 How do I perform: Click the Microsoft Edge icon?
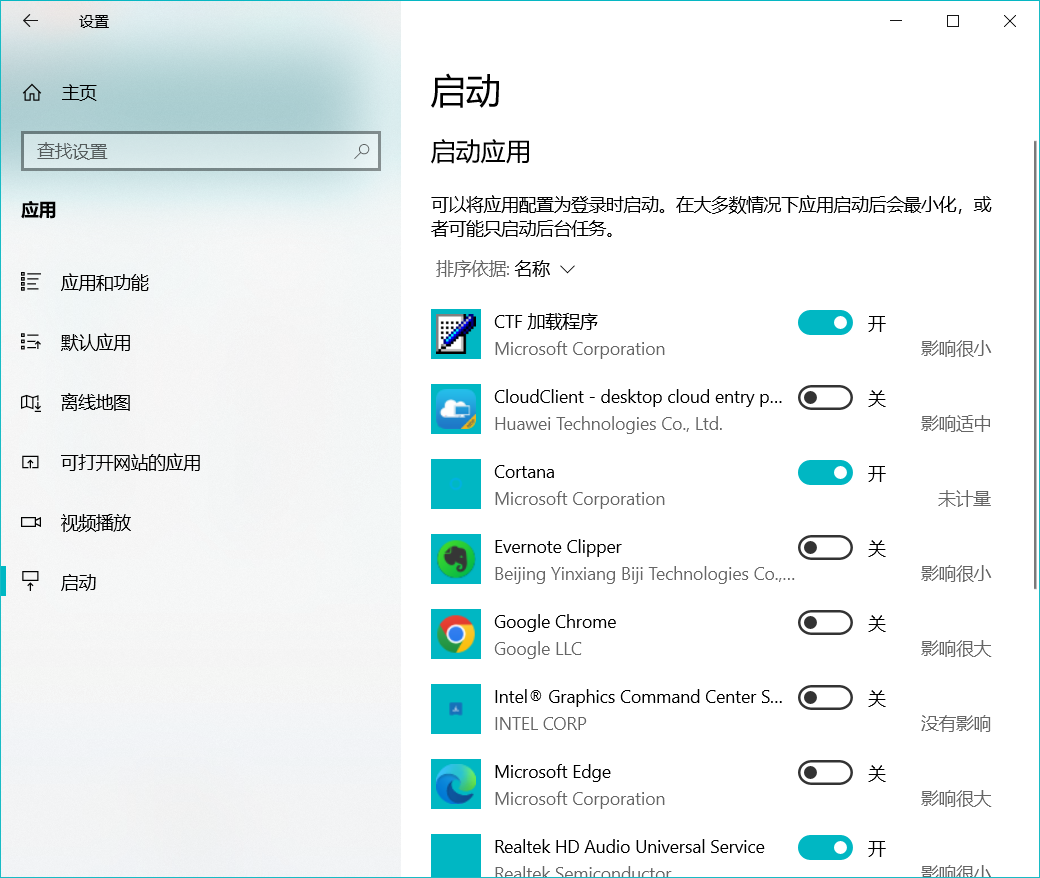tap(456, 784)
